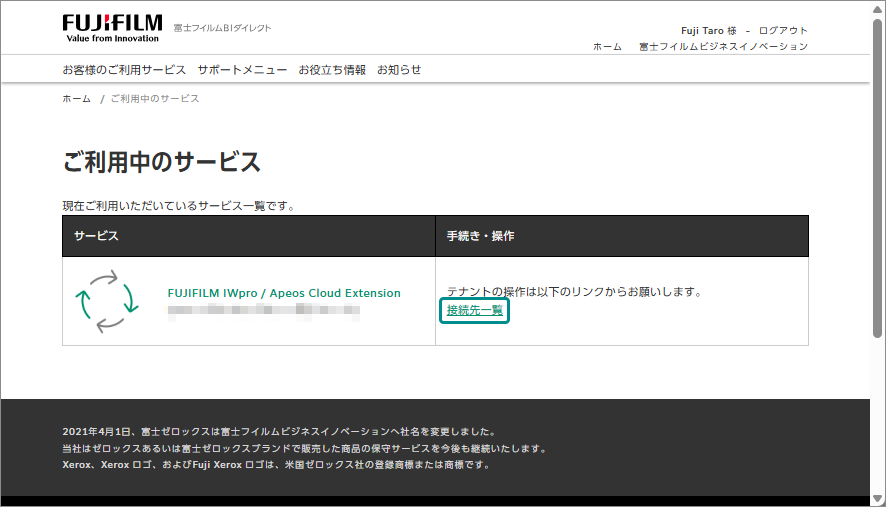Viewport: 886px width, 507px height.
Task: Open the お知らせ menu
Action: [399, 70]
